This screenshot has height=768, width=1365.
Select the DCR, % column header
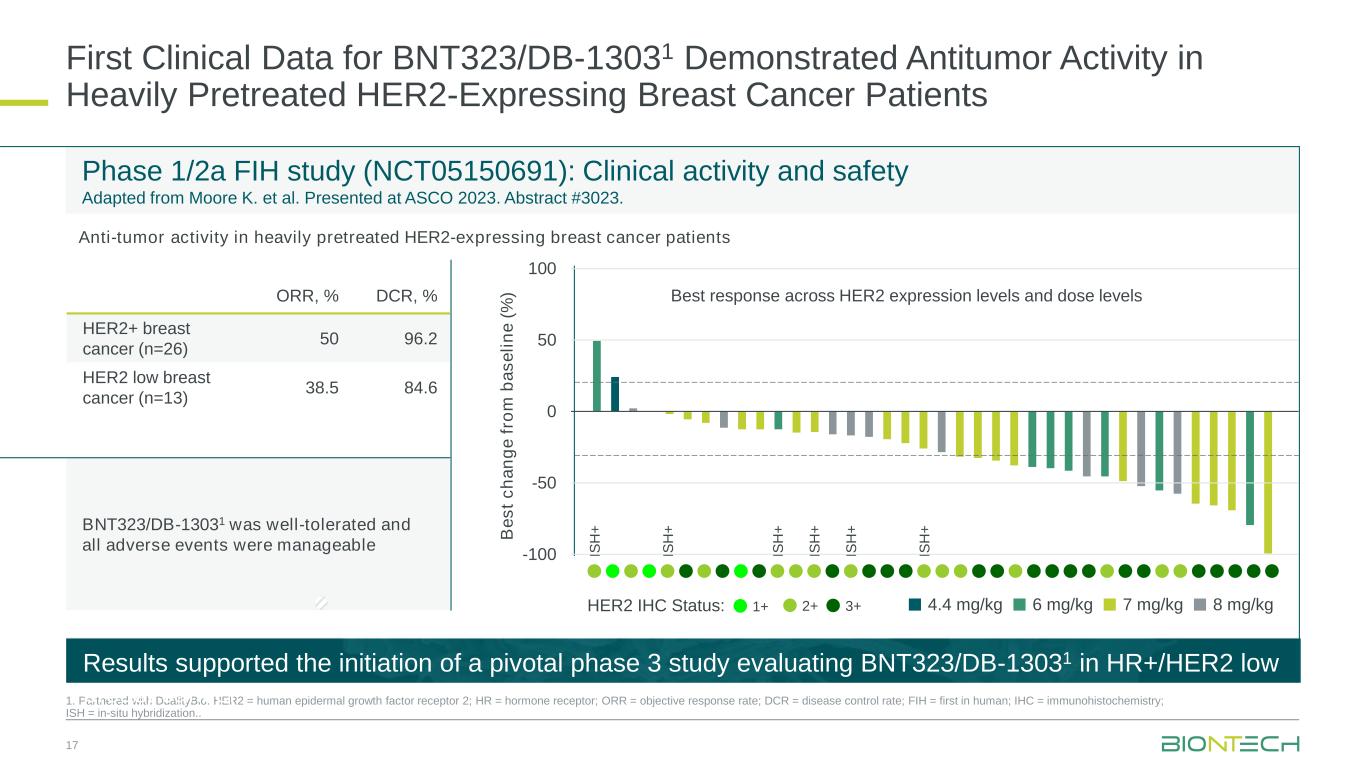point(406,296)
